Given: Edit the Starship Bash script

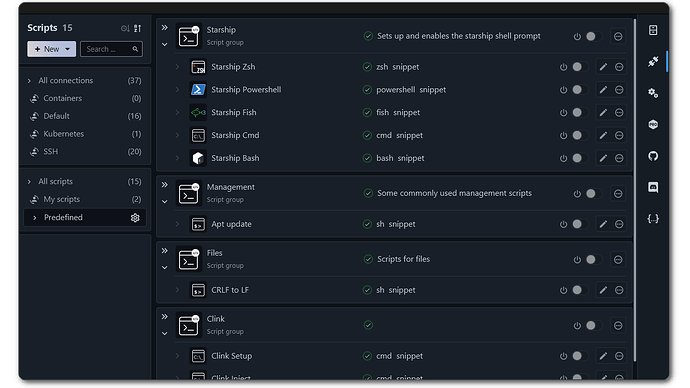Looking at the screenshot, I should tap(603, 158).
